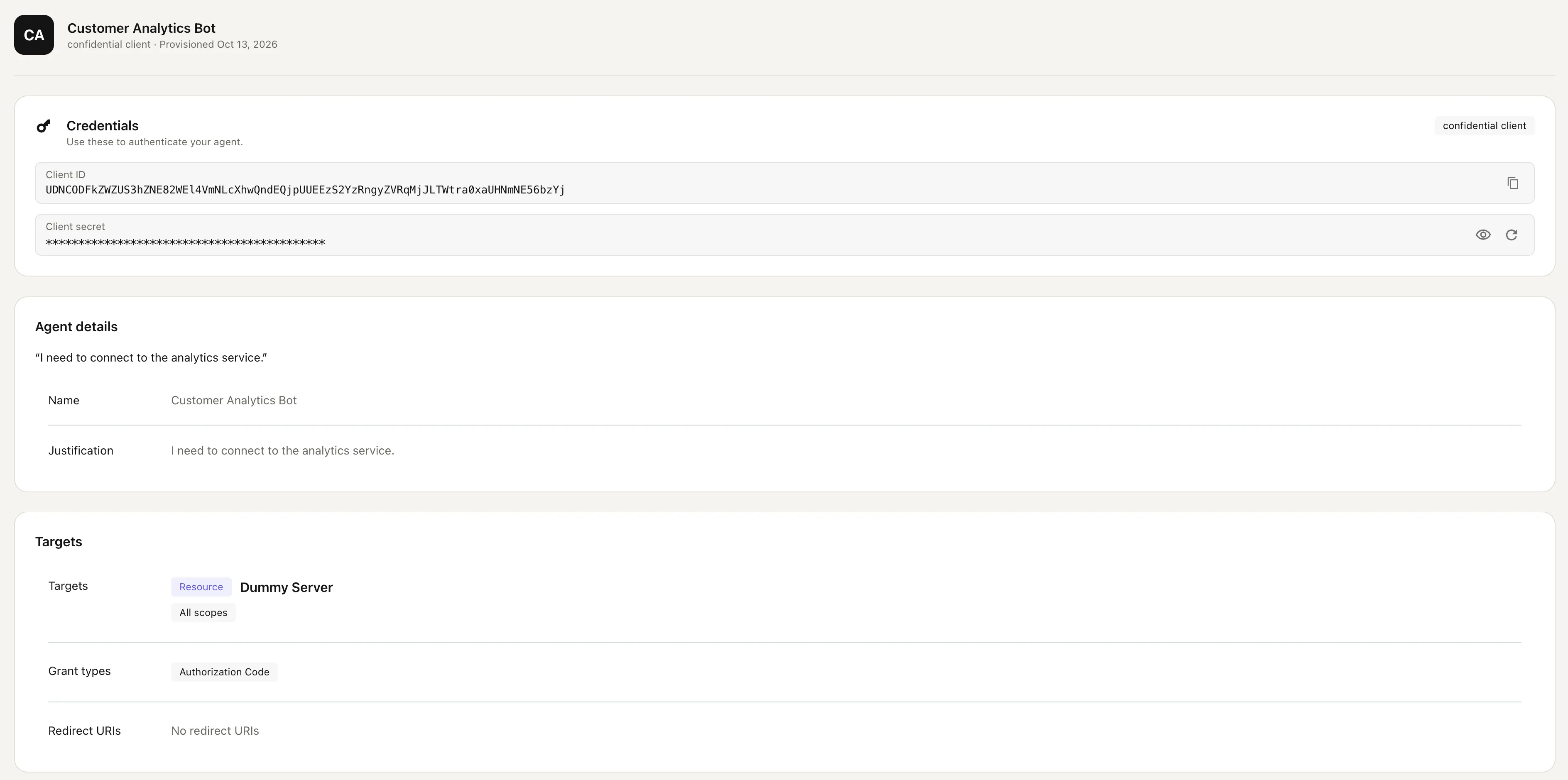
Task: Click the key icon beside Credentials
Action: (44, 126)
